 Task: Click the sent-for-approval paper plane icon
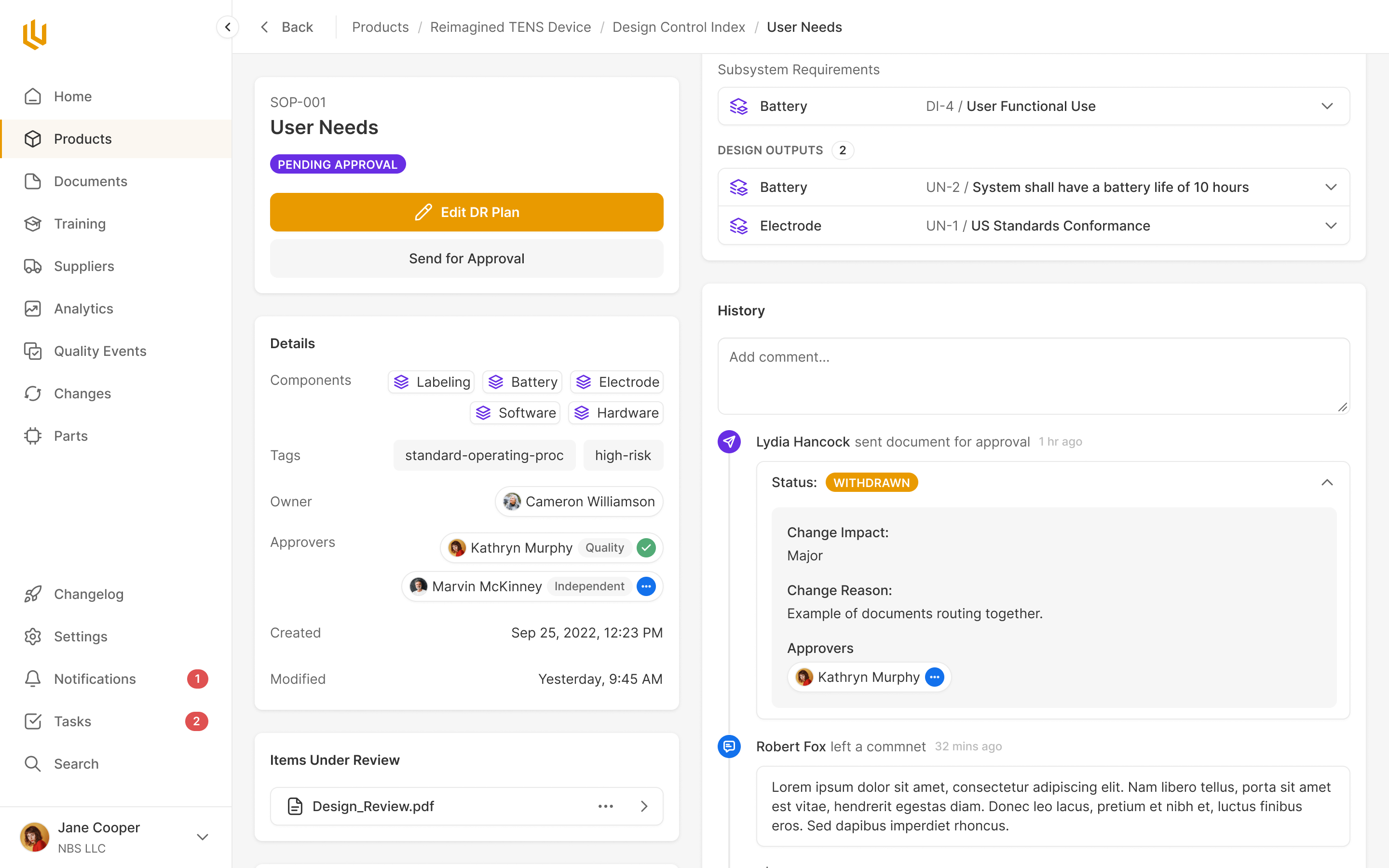pos(729,441)
